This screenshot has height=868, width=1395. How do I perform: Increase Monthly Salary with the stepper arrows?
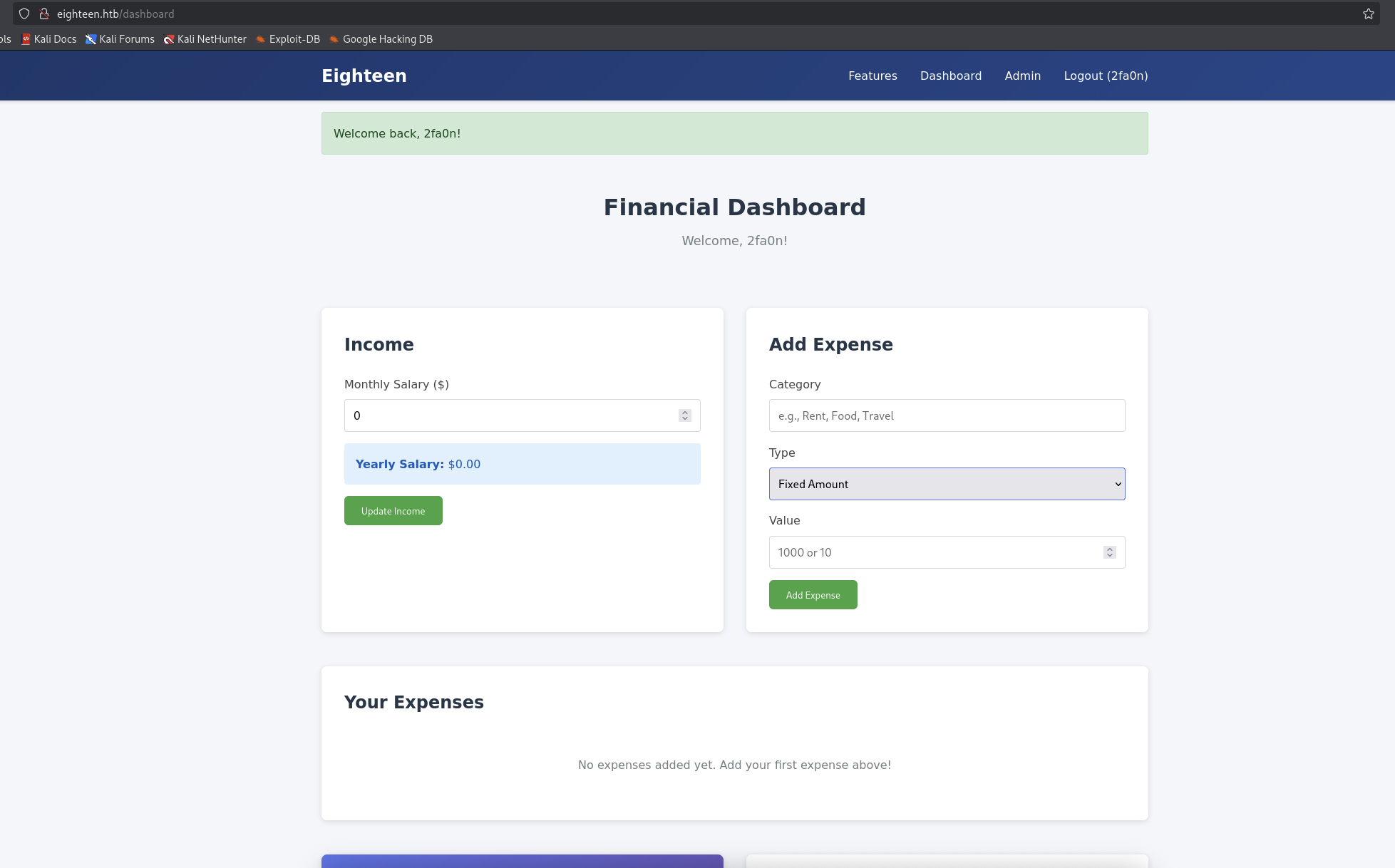click(684, 411)
